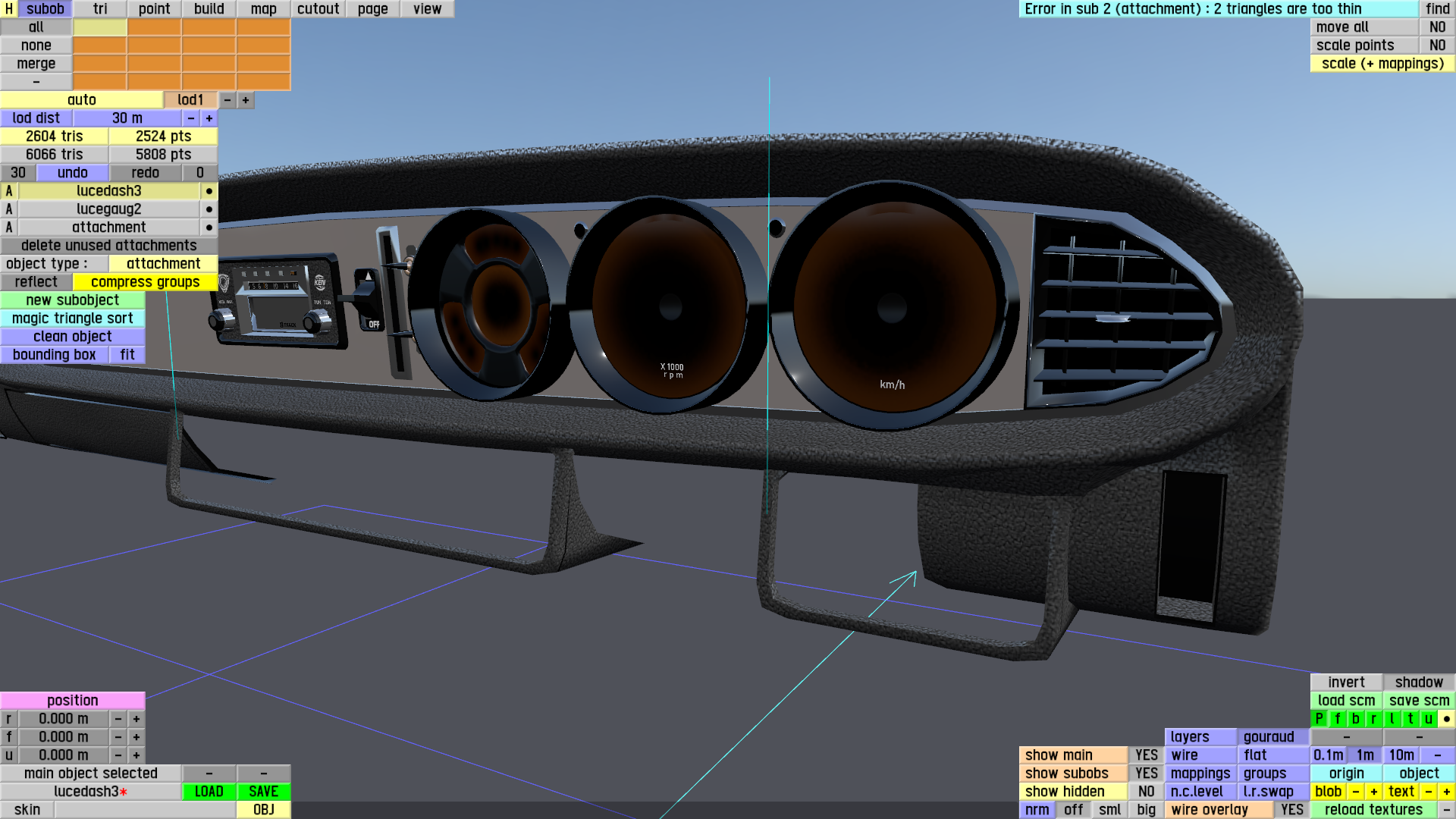
Task: Click the yellow dot view button
Action: point(1446,719)
